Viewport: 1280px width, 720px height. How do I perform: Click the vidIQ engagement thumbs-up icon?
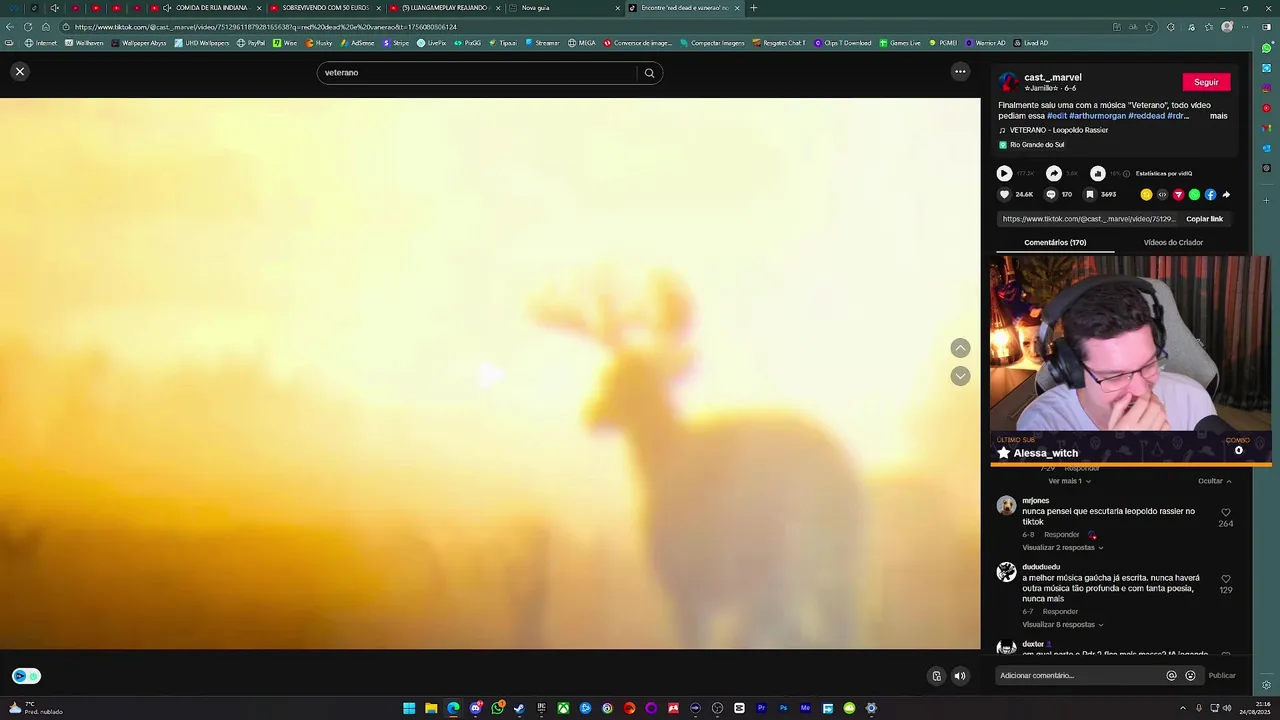pos(1097,173)
